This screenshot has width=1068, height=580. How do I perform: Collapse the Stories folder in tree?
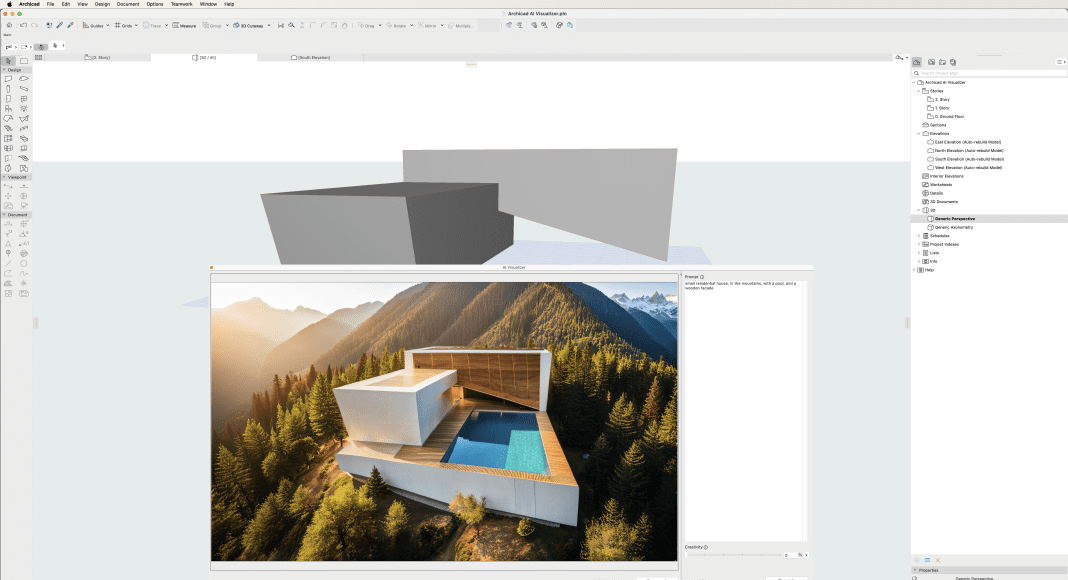coord(919,91)
